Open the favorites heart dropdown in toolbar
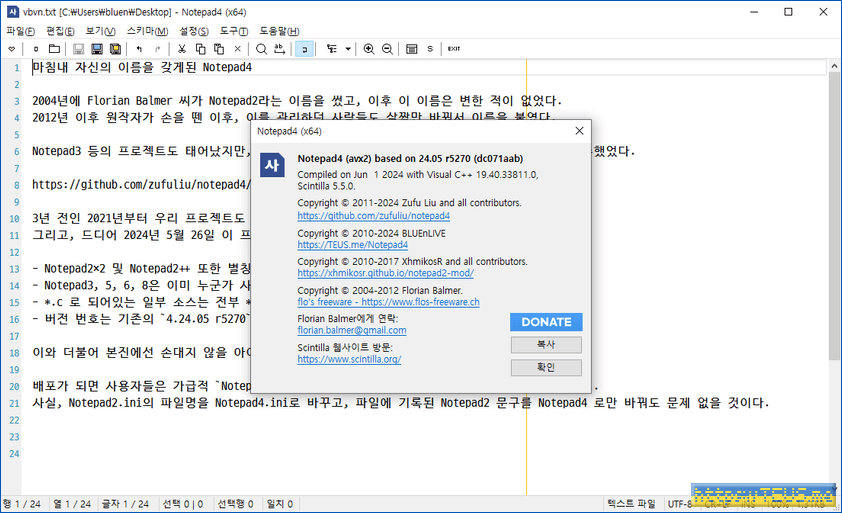 point(11,49)
